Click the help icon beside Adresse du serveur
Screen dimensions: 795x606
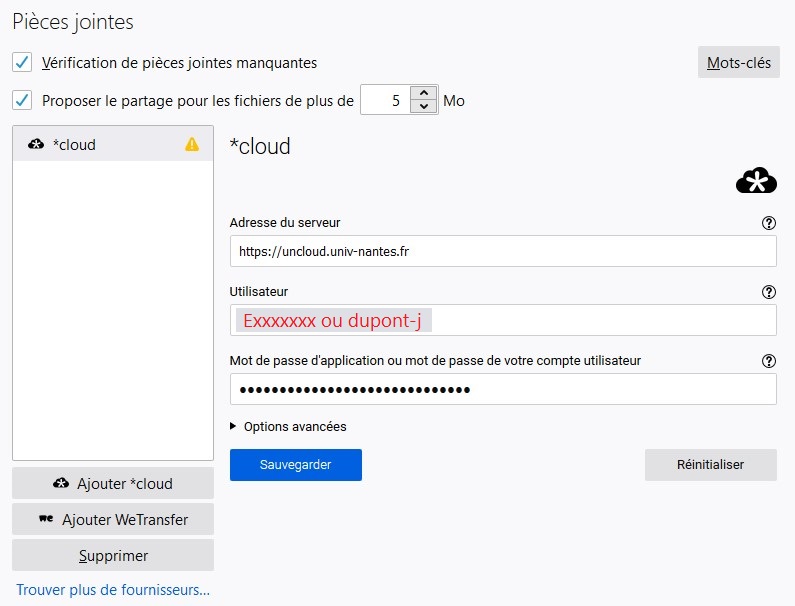(768, 223)
